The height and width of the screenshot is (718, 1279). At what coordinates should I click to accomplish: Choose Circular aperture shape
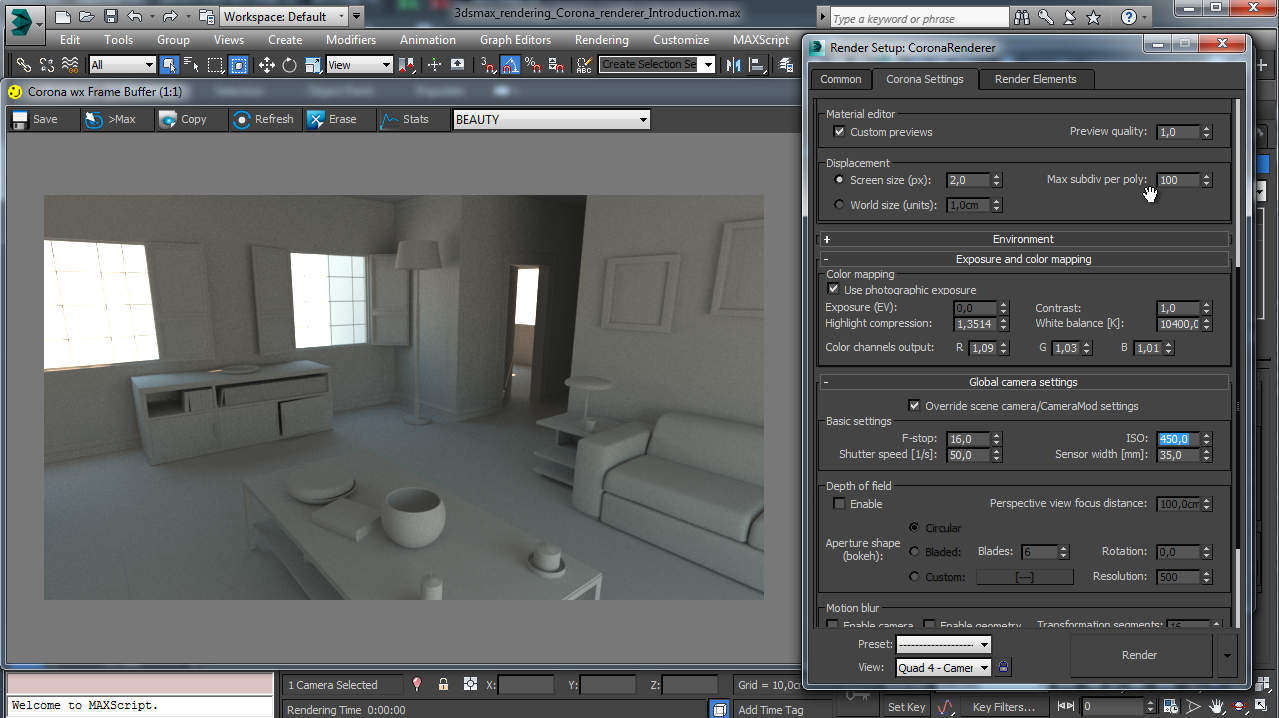914,527
